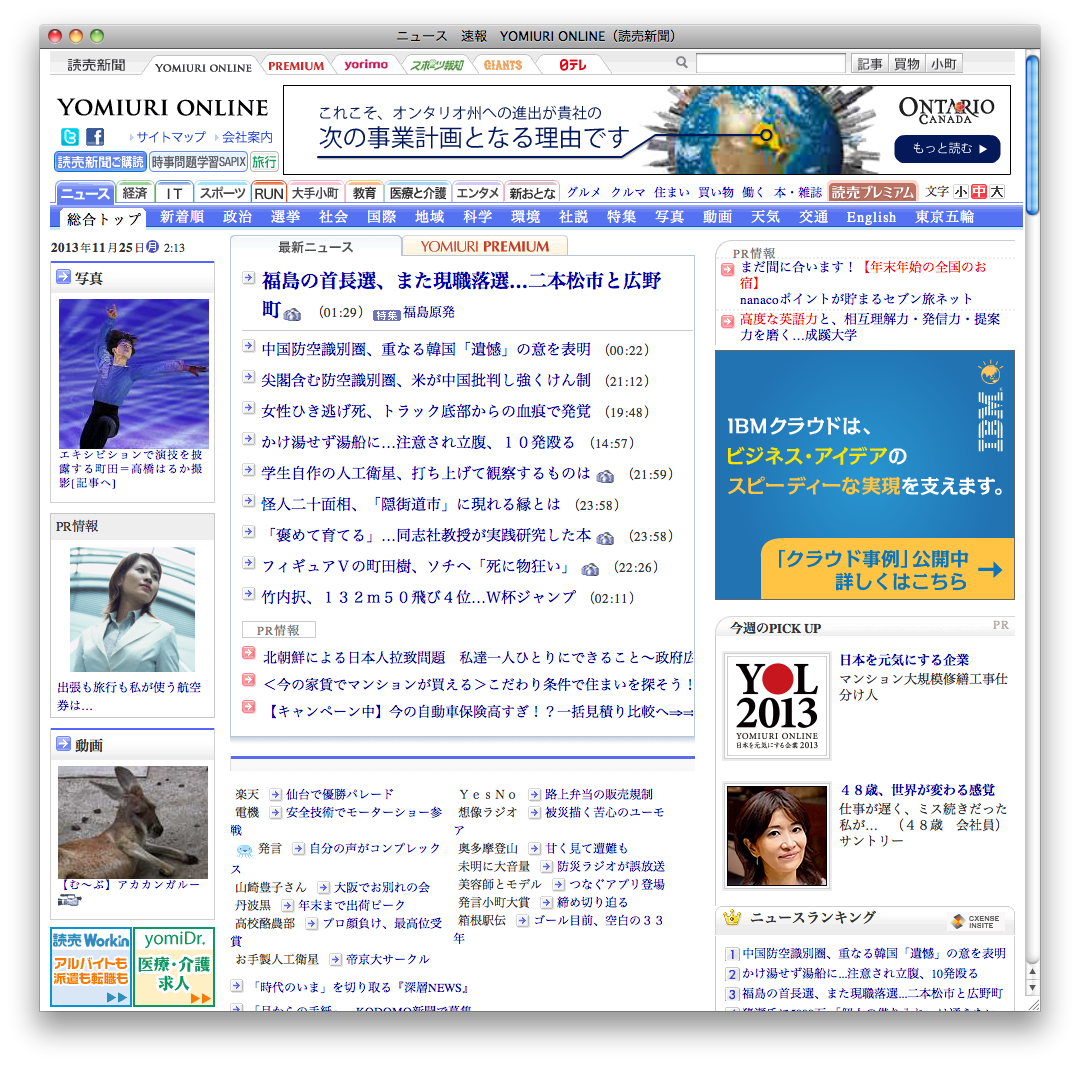Image resolution: width=1080 pixels, height=1066 pixels.
Task: Open the yorimo top site tab
Action: click(366, 64)
